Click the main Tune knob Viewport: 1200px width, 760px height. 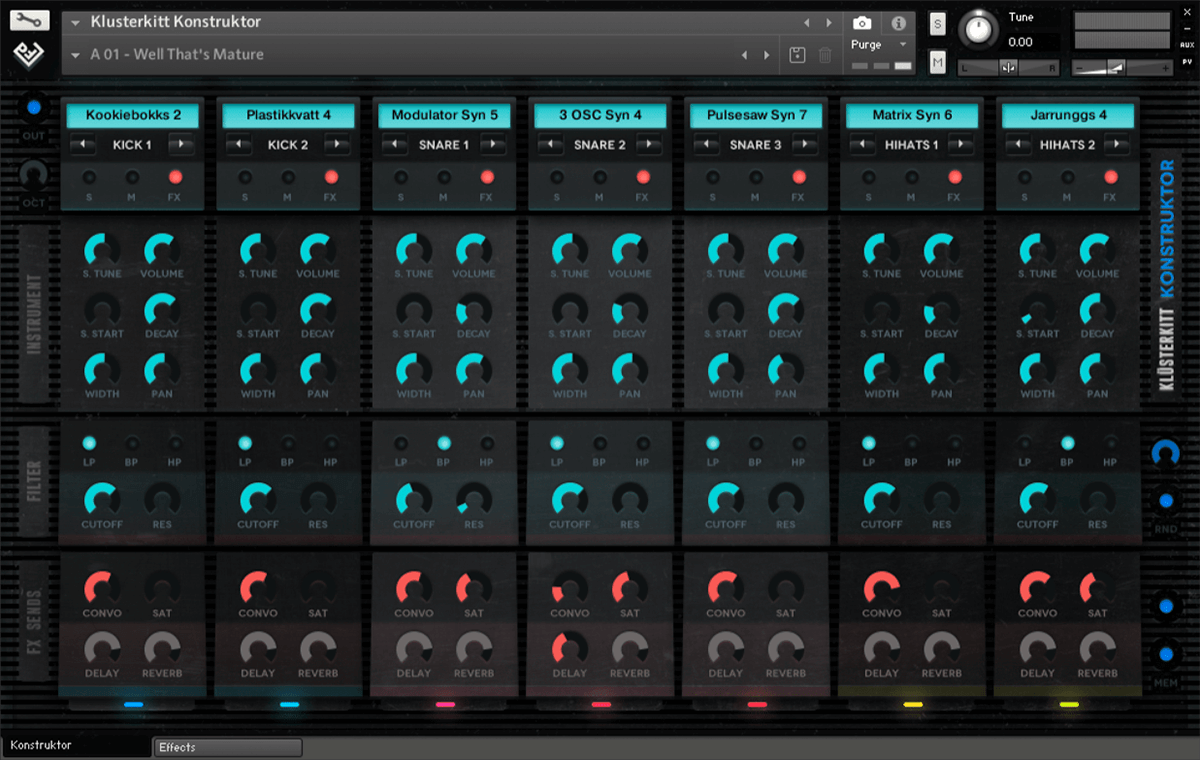[x=978, y=31]
